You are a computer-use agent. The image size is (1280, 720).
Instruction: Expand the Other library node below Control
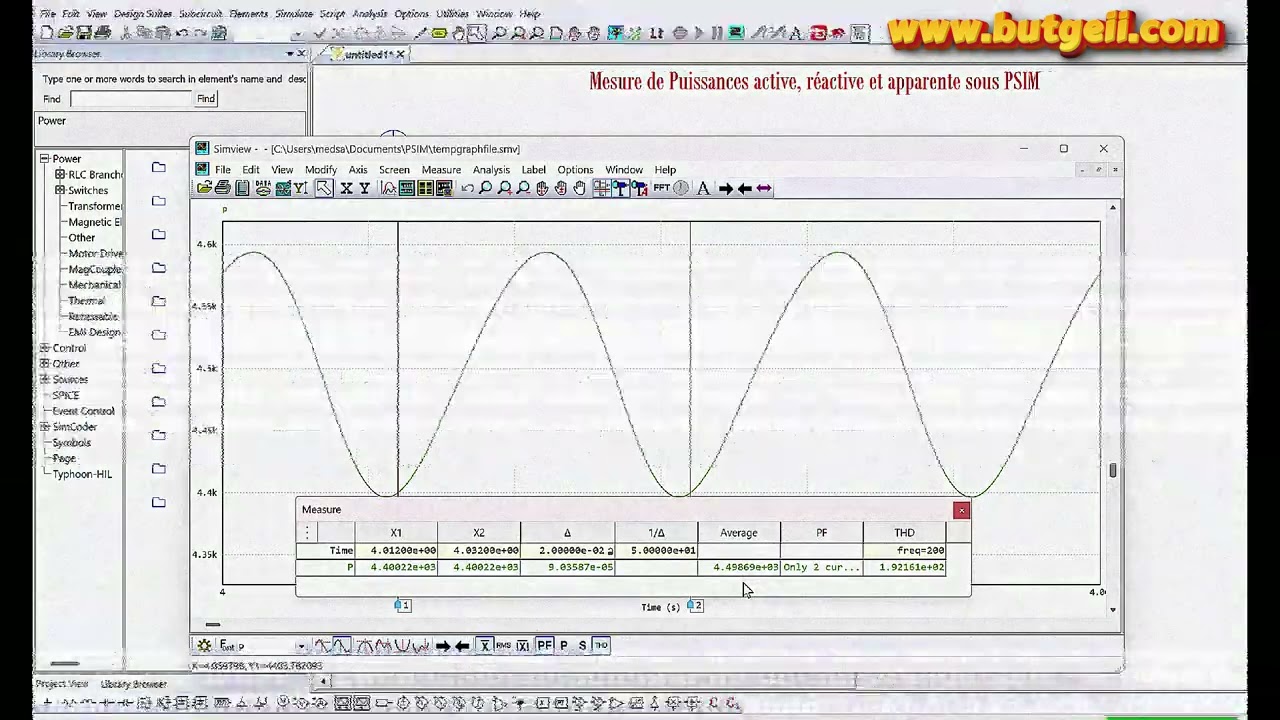pyautogui.click(x=44, y=364)
